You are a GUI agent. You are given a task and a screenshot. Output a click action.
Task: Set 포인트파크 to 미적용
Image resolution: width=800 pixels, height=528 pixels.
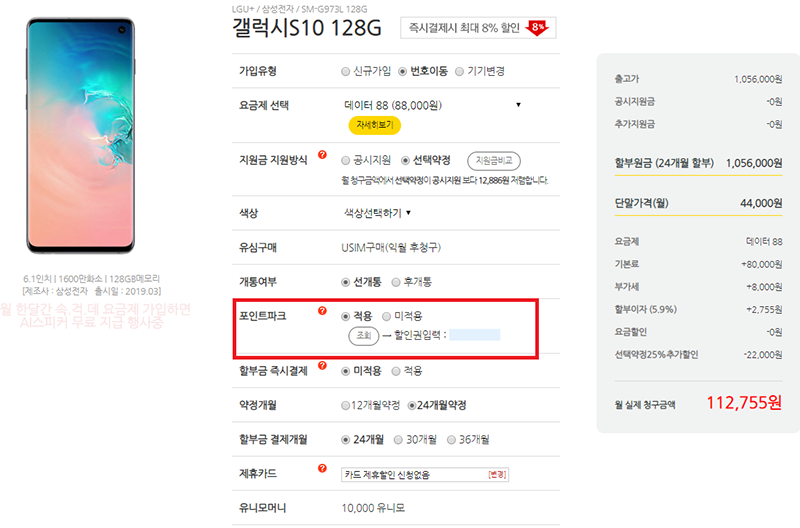pyautogui.click(x=387, y=316)
